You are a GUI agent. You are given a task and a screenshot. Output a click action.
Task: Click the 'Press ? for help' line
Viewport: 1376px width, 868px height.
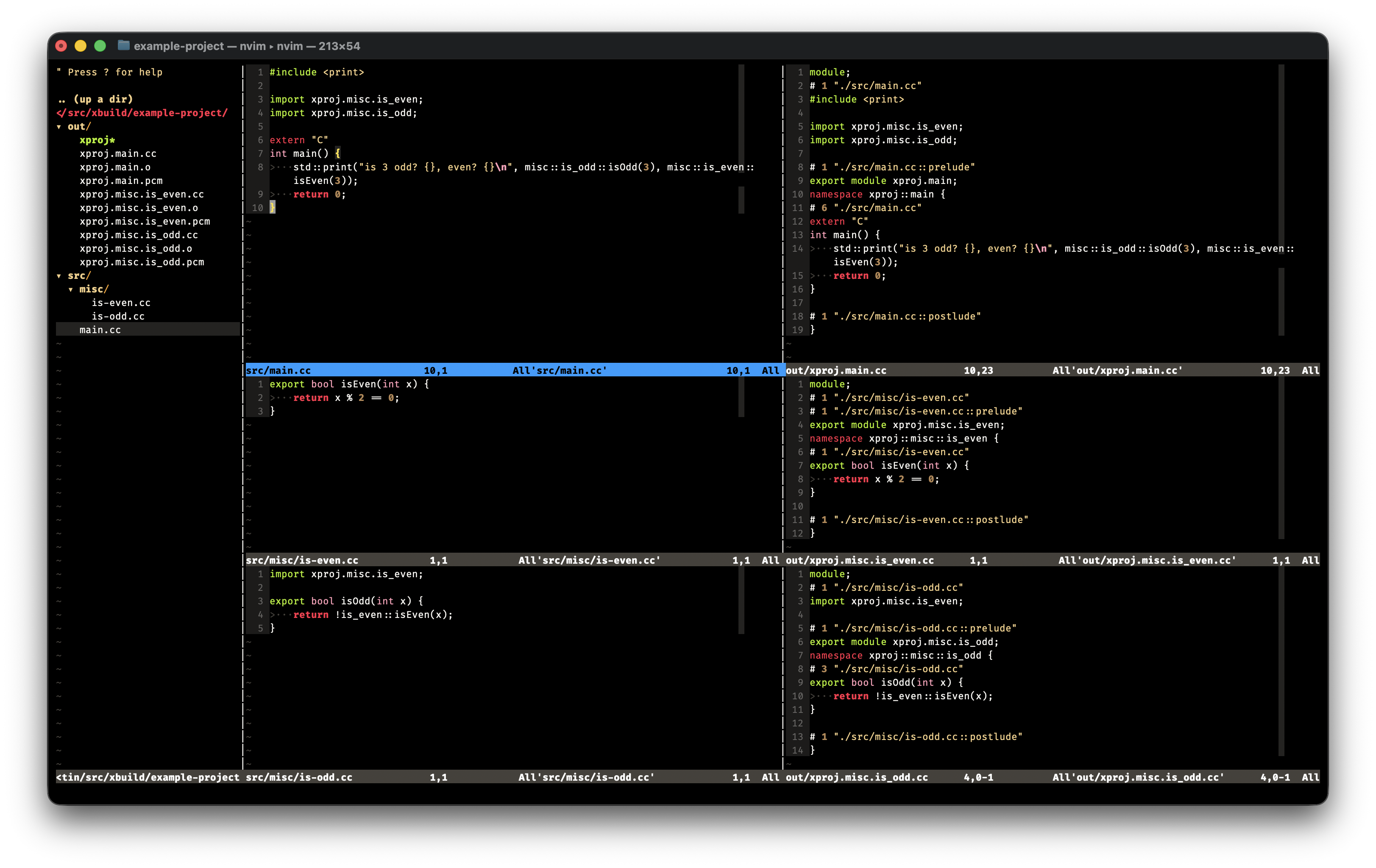click(x=109, y=72)
